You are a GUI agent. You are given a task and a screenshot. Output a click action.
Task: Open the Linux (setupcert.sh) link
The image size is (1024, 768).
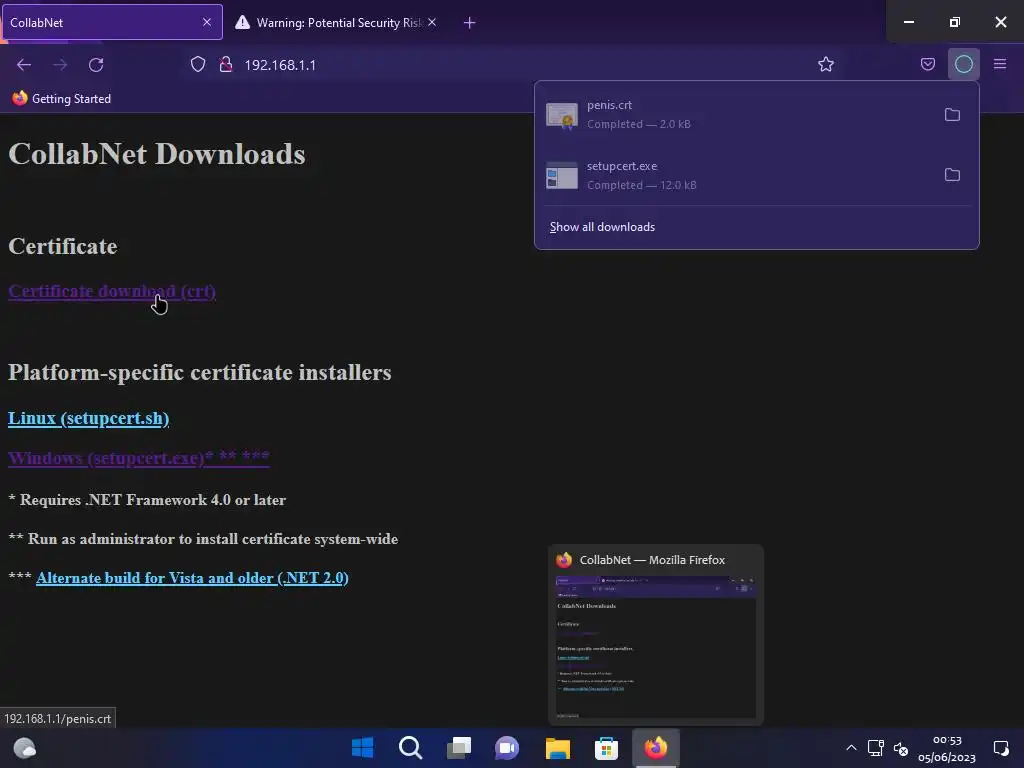point(88,418)
